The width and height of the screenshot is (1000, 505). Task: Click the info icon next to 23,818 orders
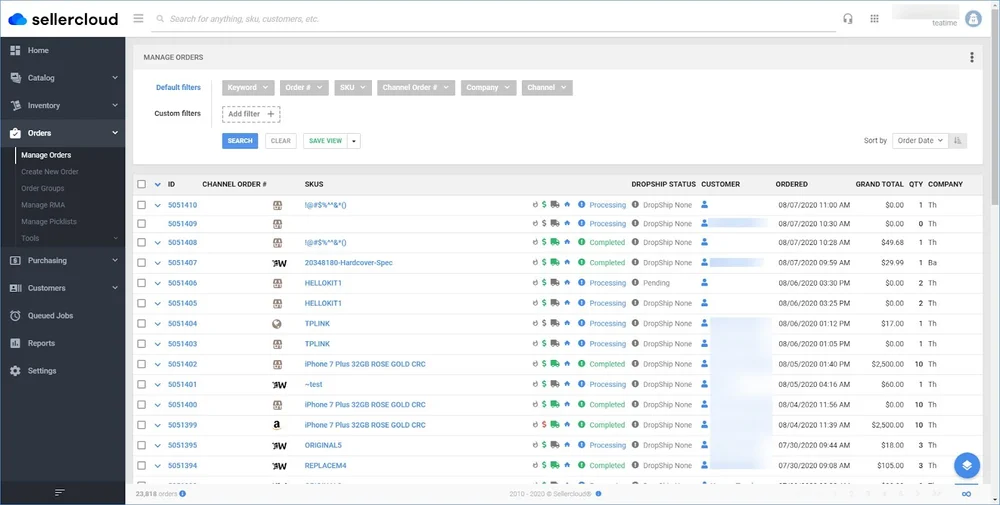tap(183, 494)
